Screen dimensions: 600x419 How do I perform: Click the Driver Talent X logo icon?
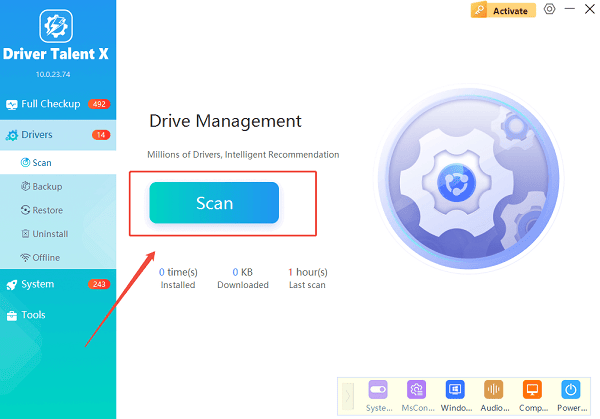tap(56, 26)
